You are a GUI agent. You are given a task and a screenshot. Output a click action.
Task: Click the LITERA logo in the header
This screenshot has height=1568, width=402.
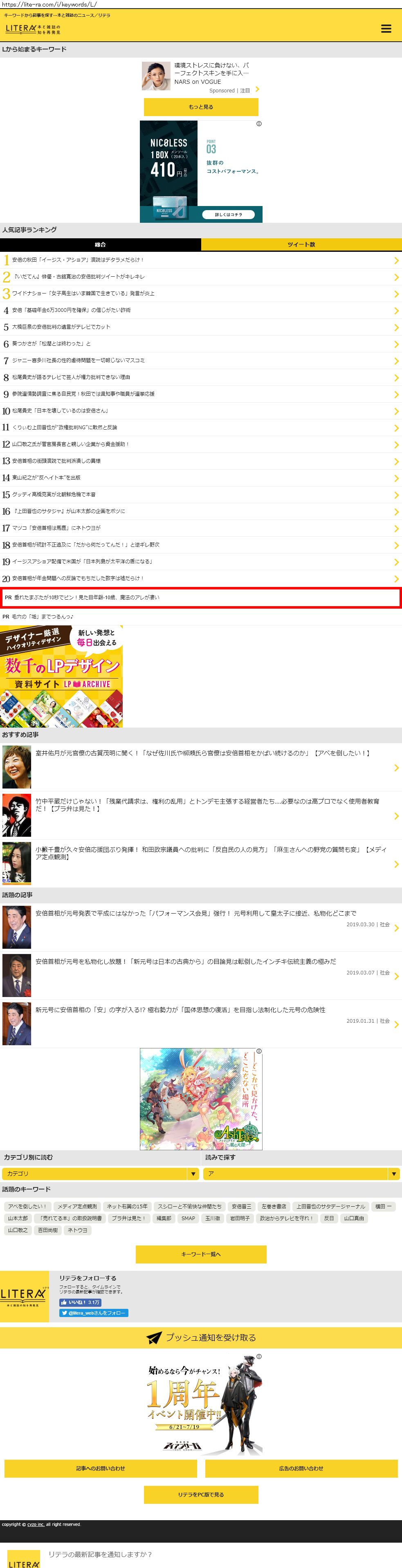pos(33,29)
